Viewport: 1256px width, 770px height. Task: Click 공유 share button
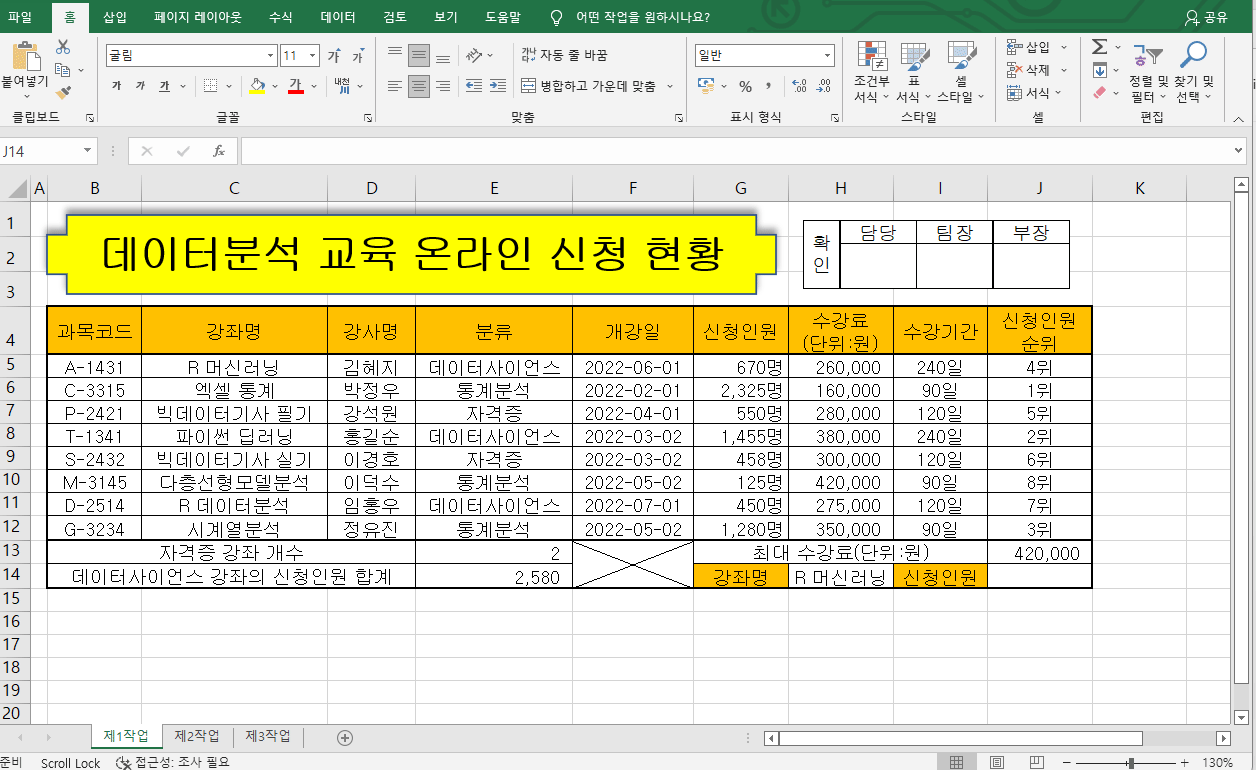[1206, 17]
